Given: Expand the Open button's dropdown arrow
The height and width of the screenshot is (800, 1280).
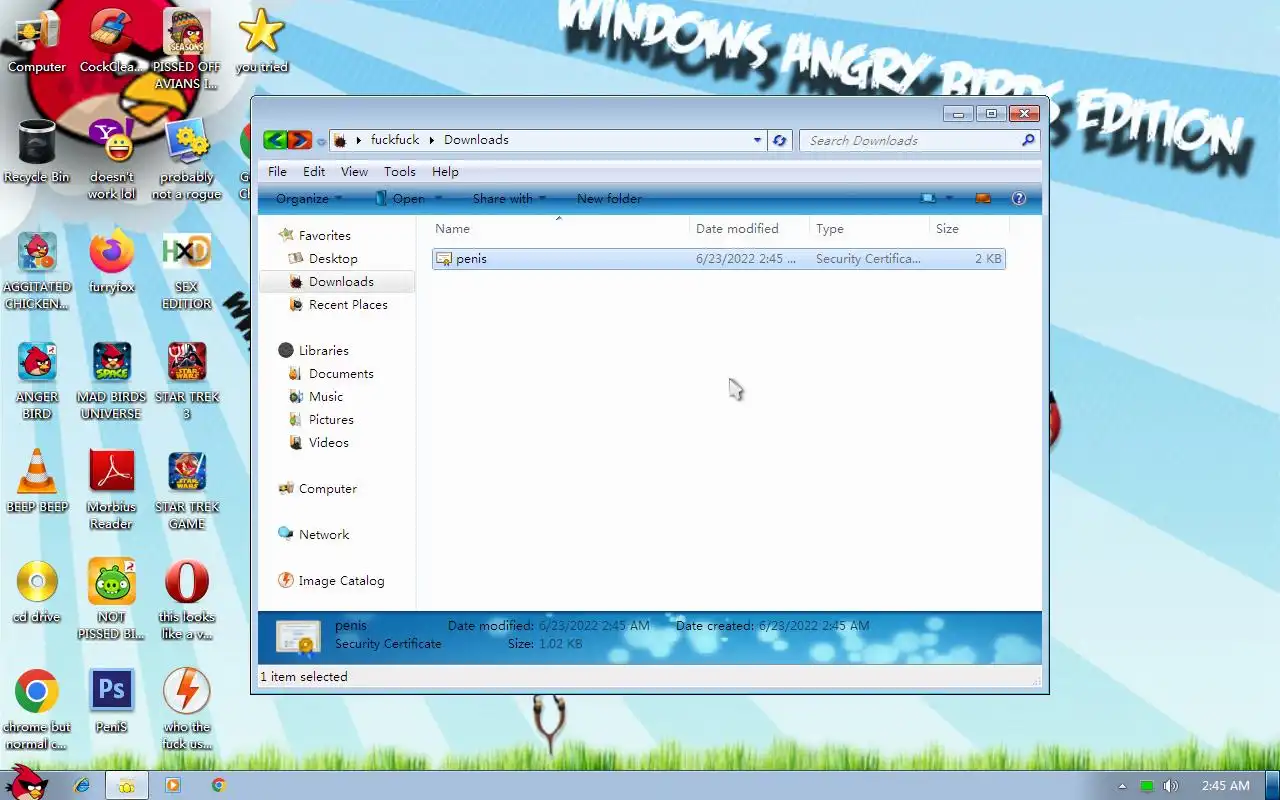Looking at the screenshot, I should 438,198.
